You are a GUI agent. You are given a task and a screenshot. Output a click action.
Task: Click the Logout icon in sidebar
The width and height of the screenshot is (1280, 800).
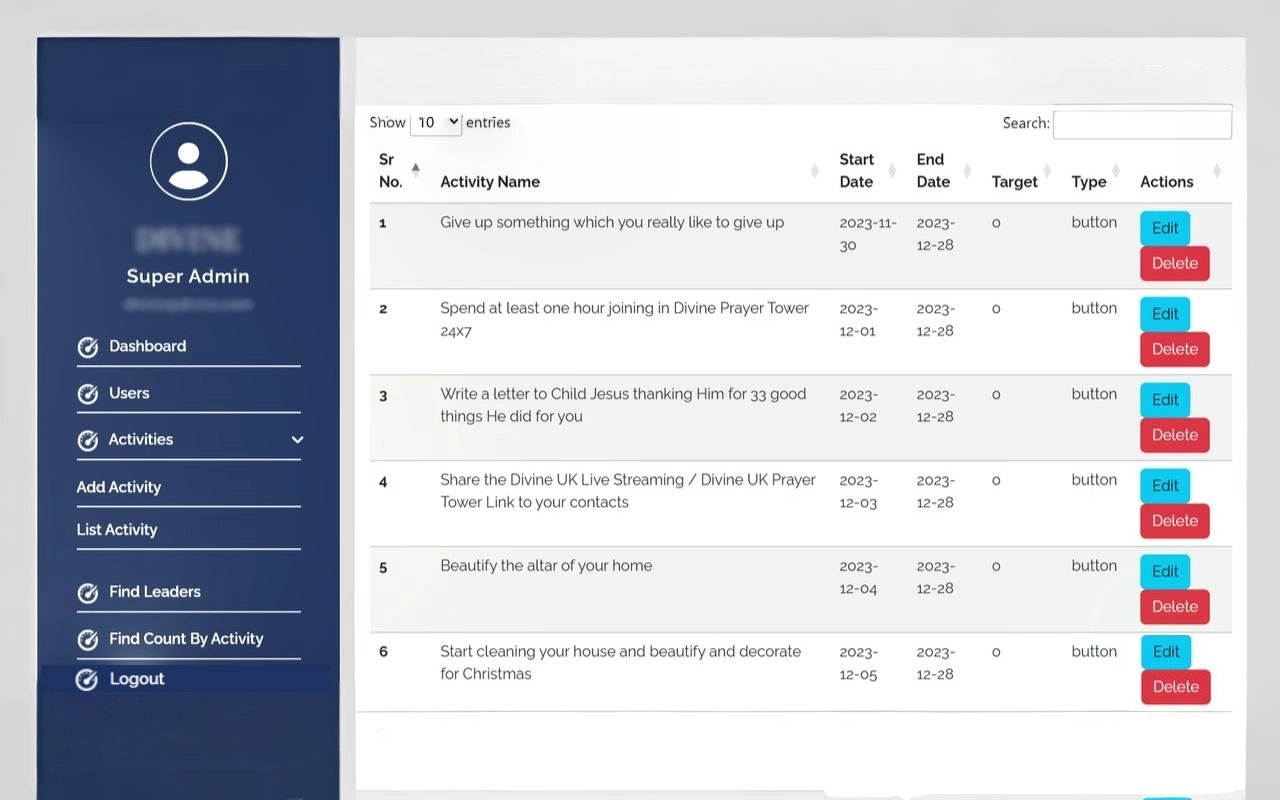(x=88, y=680)
